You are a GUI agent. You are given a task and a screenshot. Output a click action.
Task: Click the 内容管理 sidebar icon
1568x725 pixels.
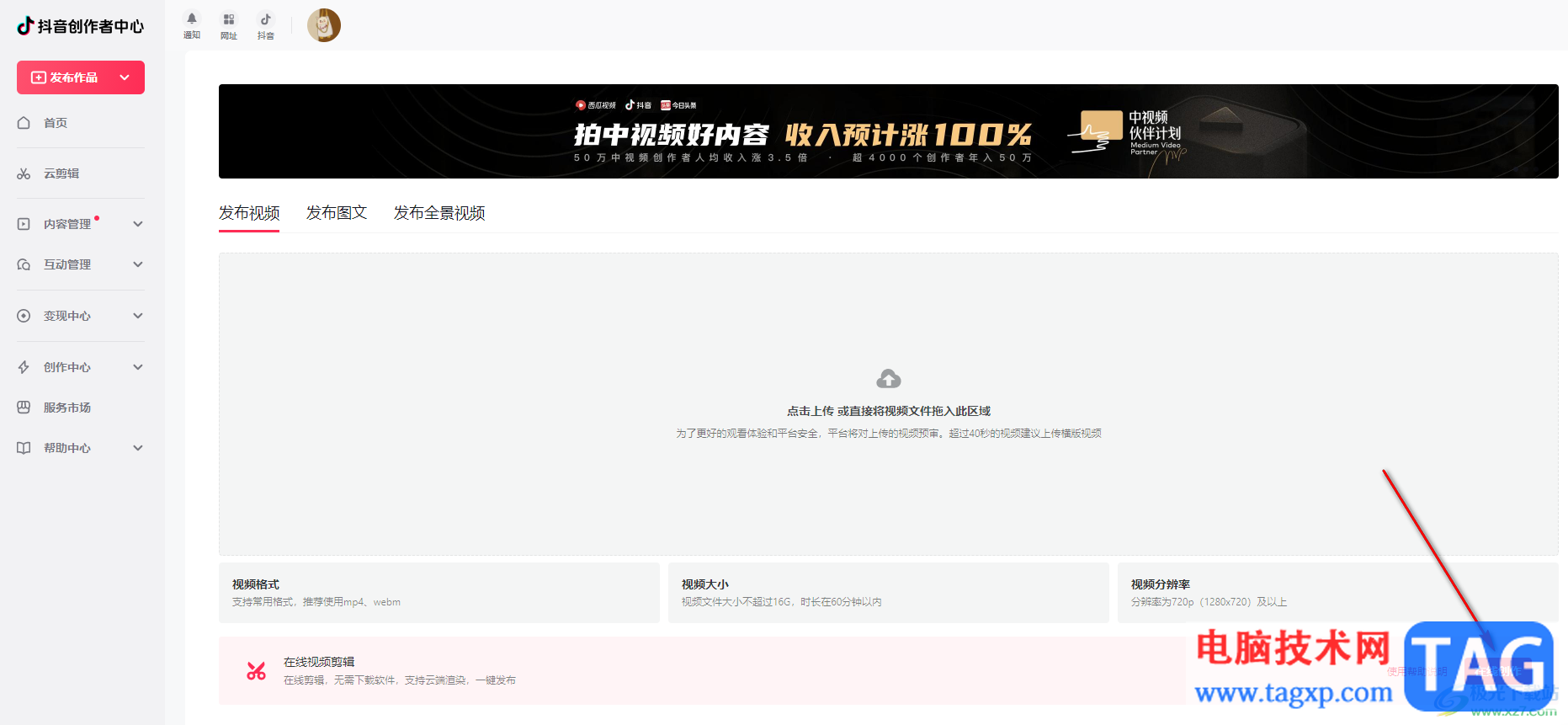24,224
